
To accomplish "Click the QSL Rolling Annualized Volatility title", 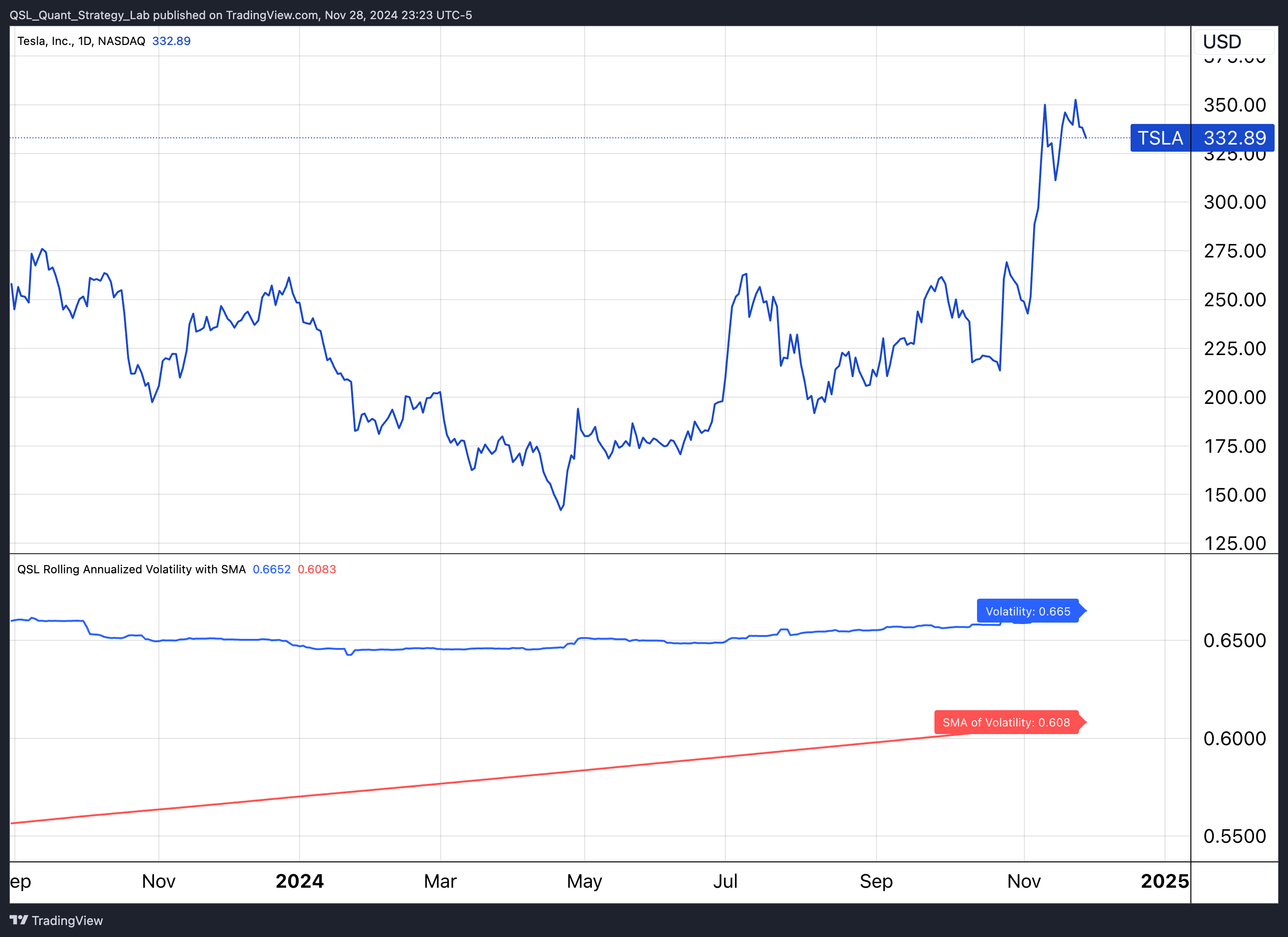I will [x=131, y=569].
